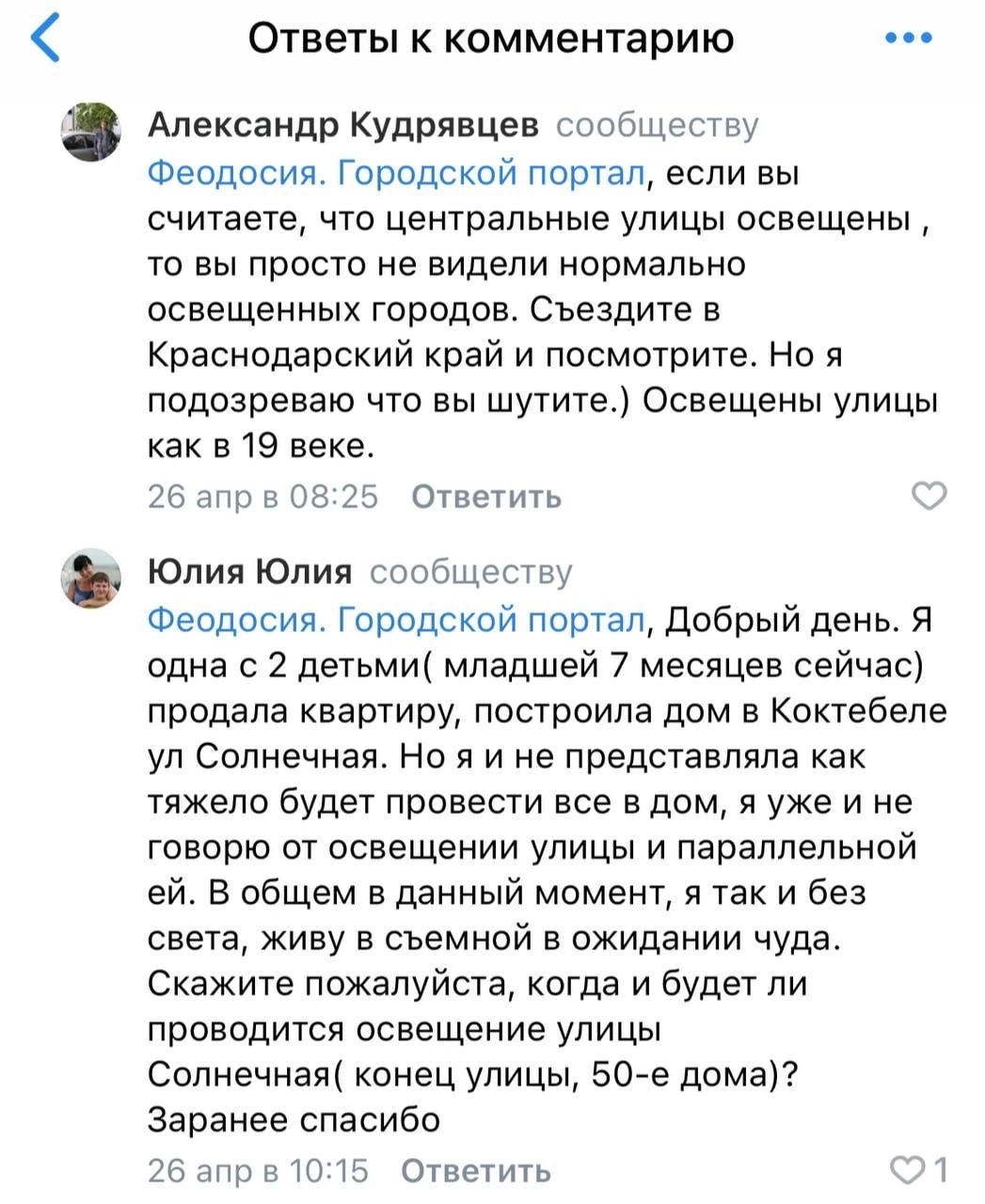Tap the timestamp 26 апр в 10:15
Image resolution: width=985 pixels, height=1204 pixels.
coord(259,1171)
